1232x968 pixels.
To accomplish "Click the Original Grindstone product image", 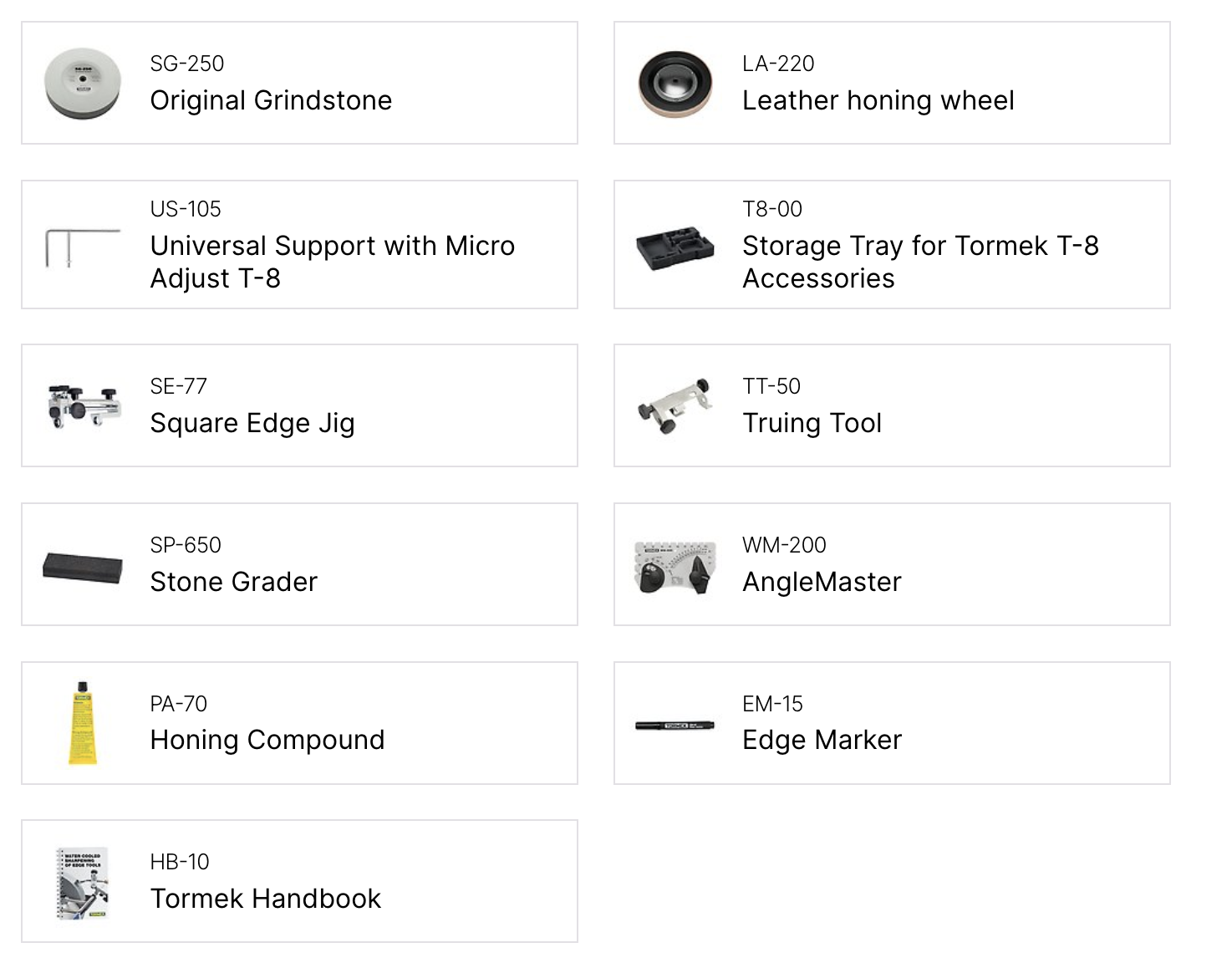I will (82, 84).
